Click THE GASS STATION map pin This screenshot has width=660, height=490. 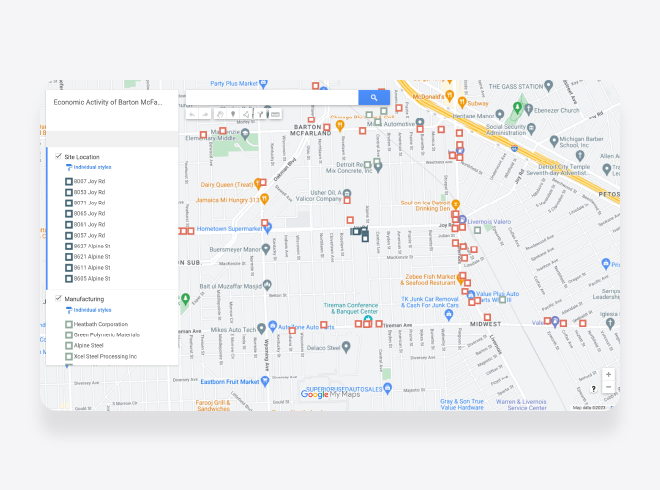pyautogui.click(x=548, y=86)
